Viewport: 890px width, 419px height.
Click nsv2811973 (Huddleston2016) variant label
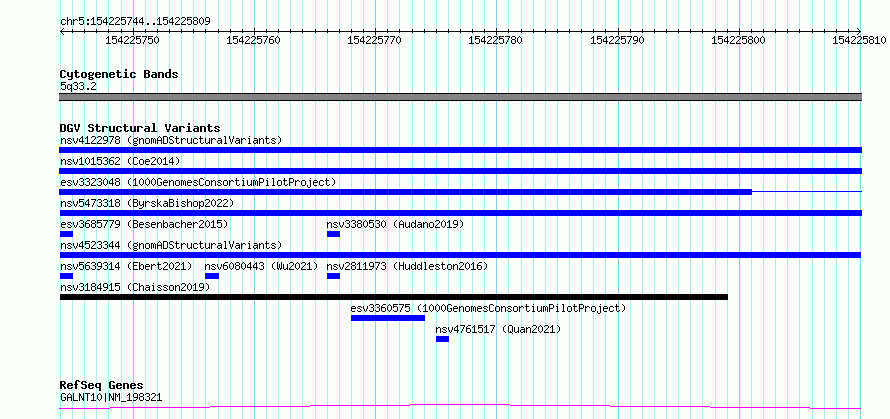tap(407, 266)
